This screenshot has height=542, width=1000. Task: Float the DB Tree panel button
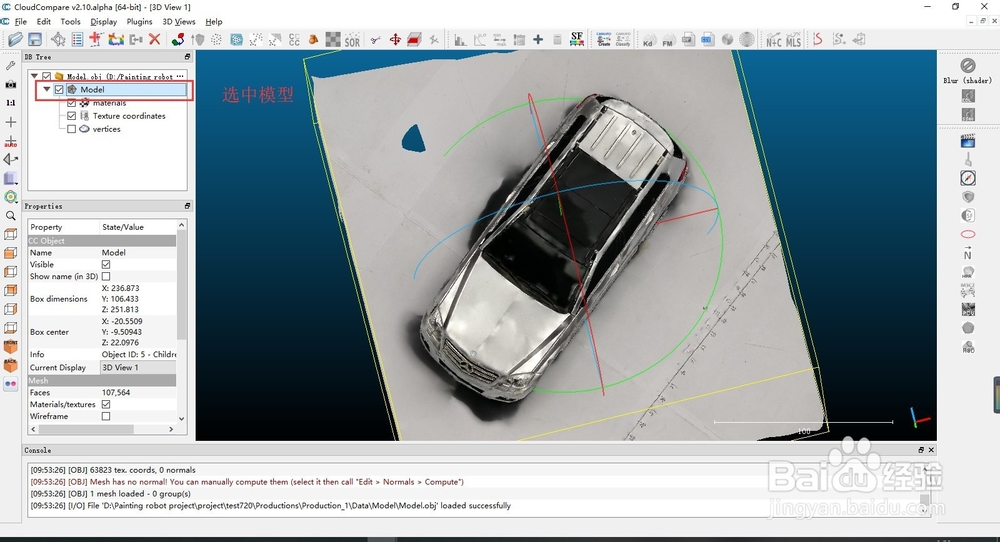[187, 57]
